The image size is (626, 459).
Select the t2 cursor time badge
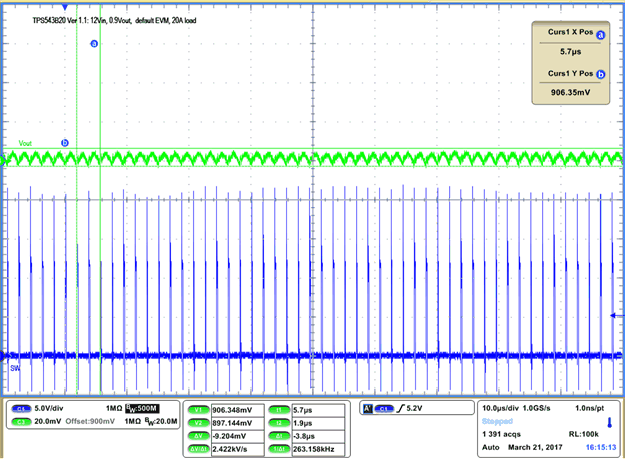279,423
